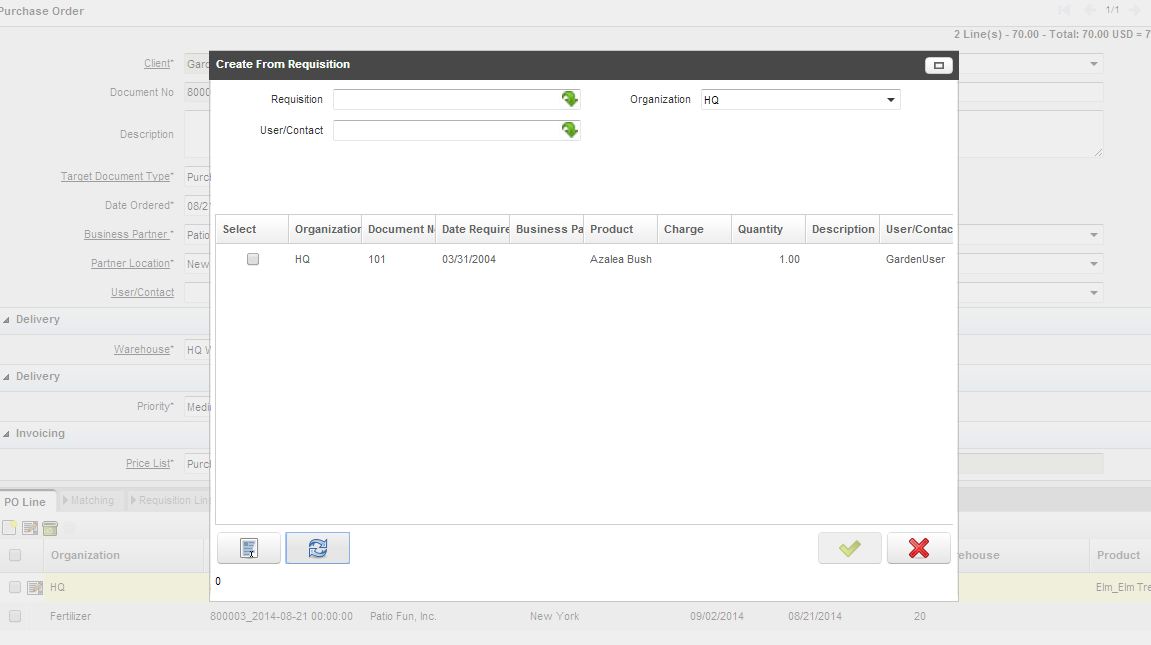
Task: Click the edit record icon beside HQ row
Action: tap(34, 588)
